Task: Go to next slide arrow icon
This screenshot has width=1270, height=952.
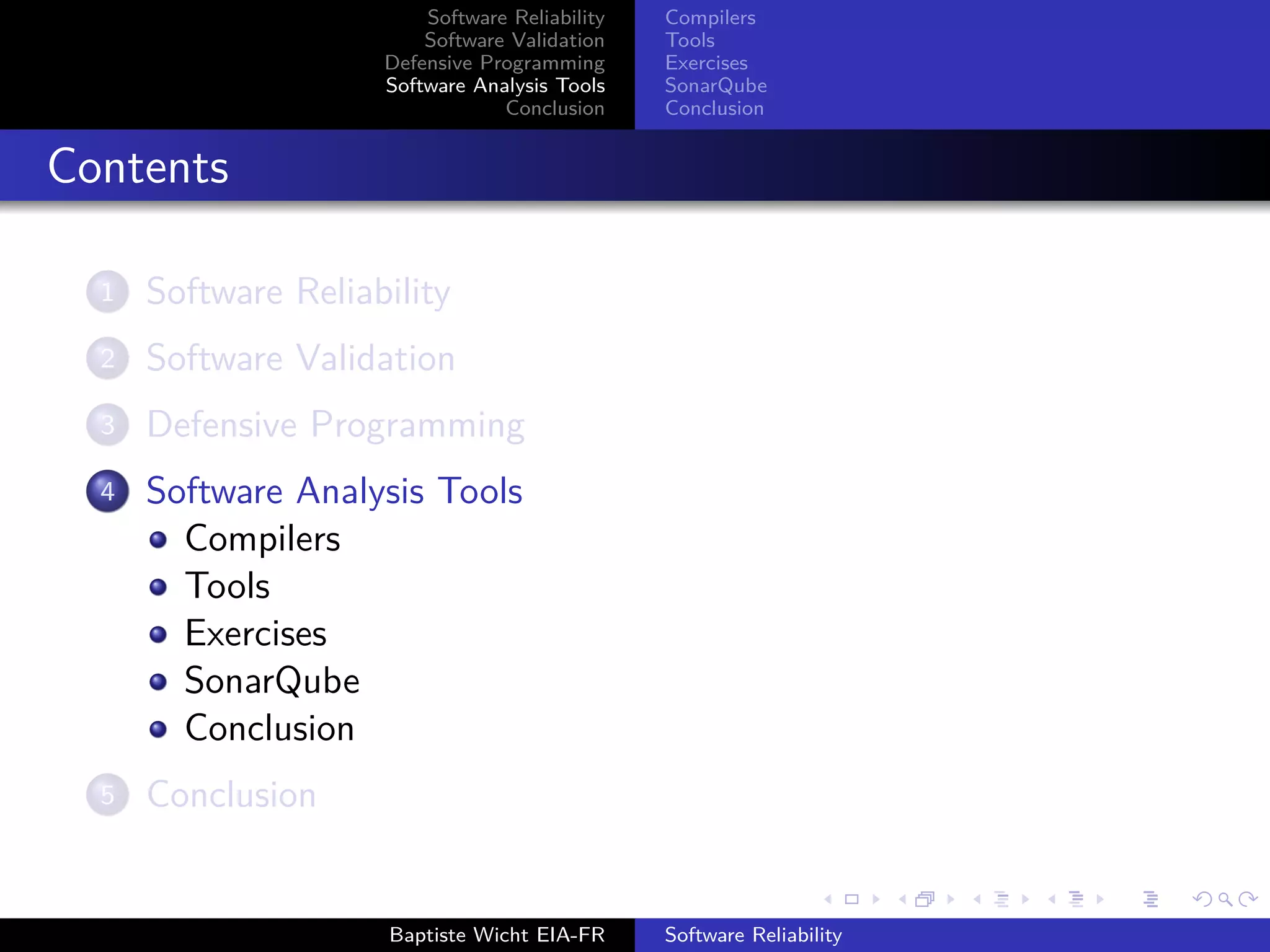Action: [x=876, y=899]
